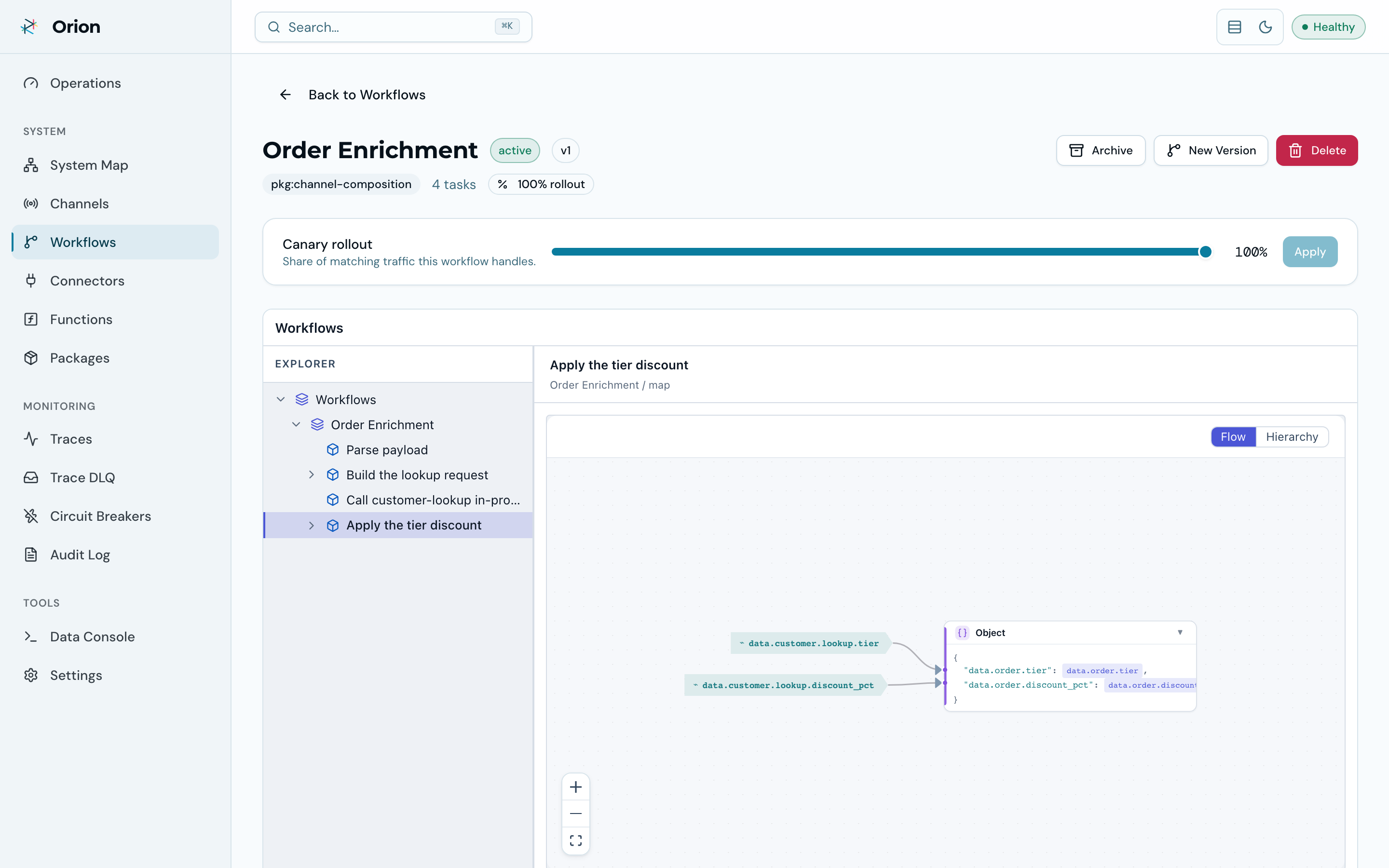Screen dimensions: 1389x868
Task: Collapse the Object node dropdown arrow
Action: tap(1180, 633)
